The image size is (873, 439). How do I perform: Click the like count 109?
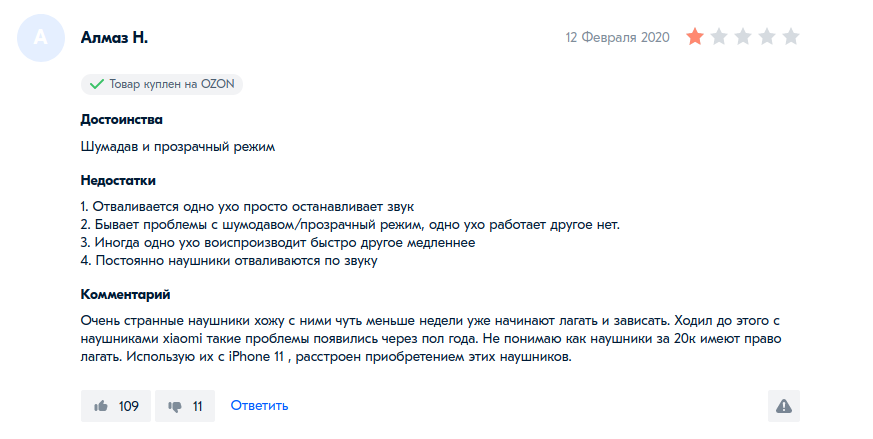[x=128, y=406]
